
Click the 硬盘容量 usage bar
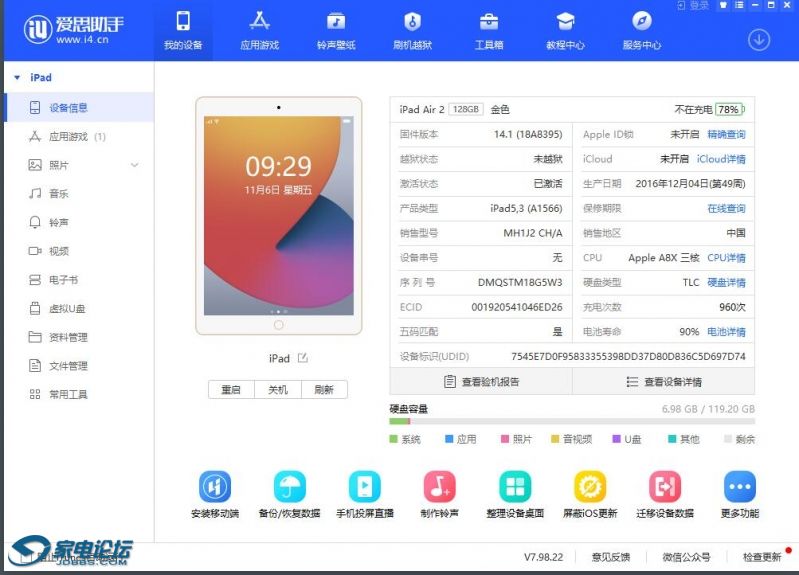[572, 422]
